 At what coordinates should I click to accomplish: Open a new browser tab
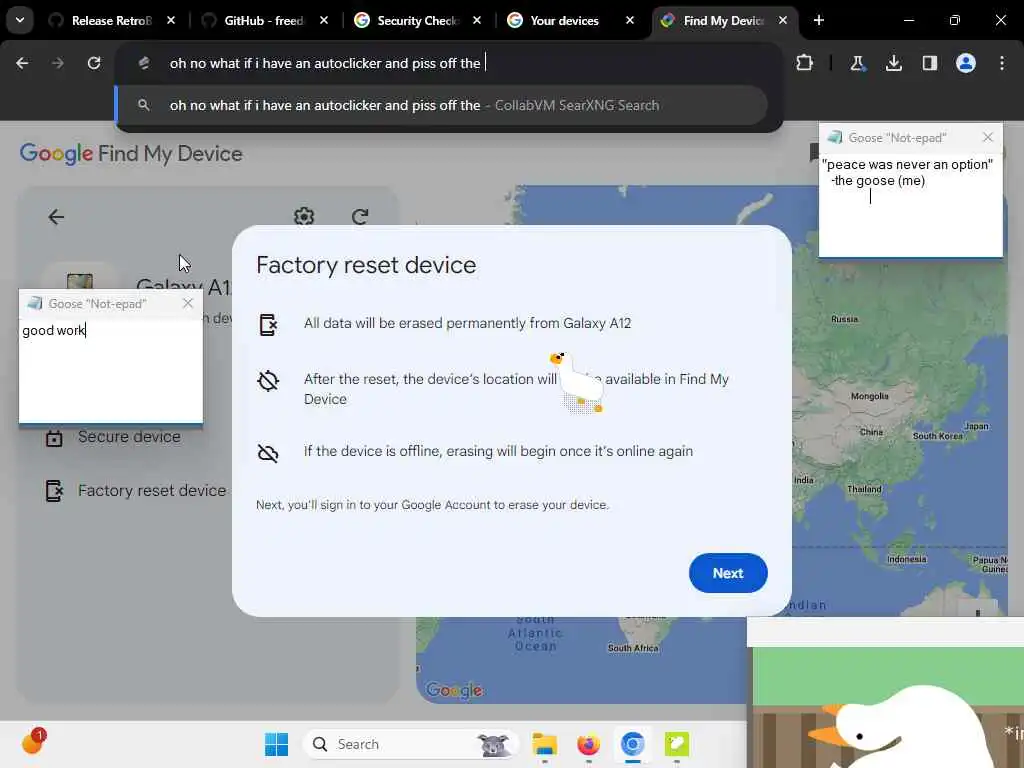point(818,21)
